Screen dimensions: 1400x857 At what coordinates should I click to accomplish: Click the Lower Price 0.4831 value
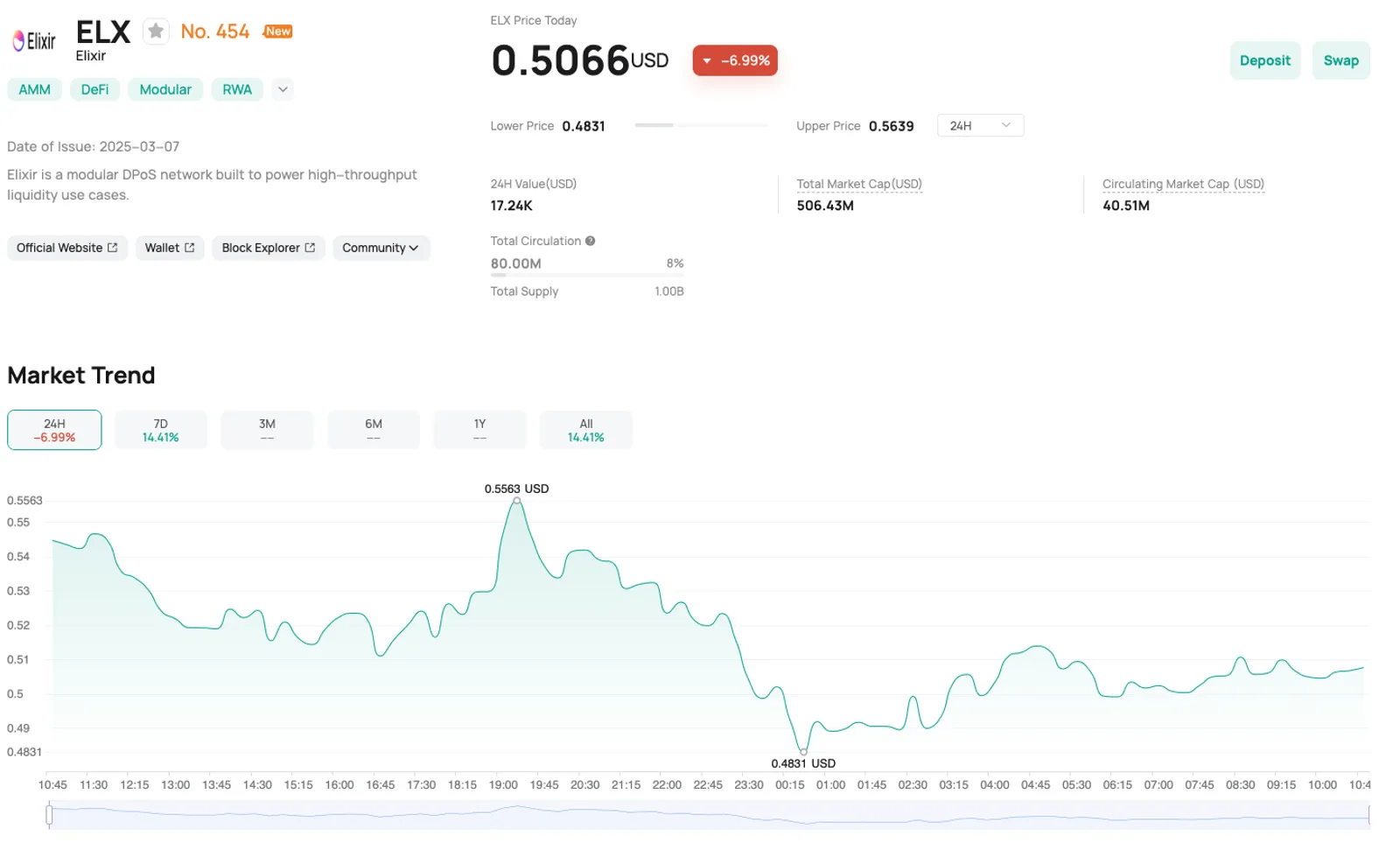[x=584, y=126]
